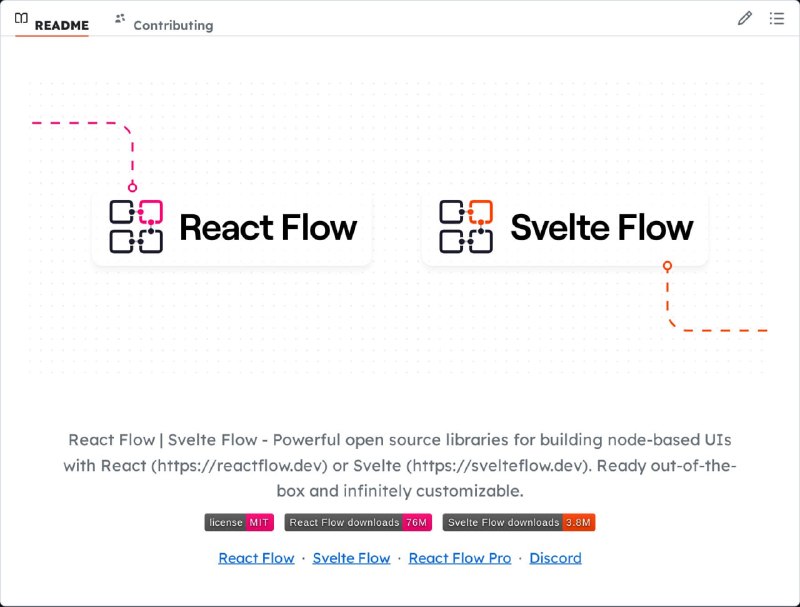This screenshot has height=607, width=800.
Task: Click the Svelte Flow title text
Action: 602,227
